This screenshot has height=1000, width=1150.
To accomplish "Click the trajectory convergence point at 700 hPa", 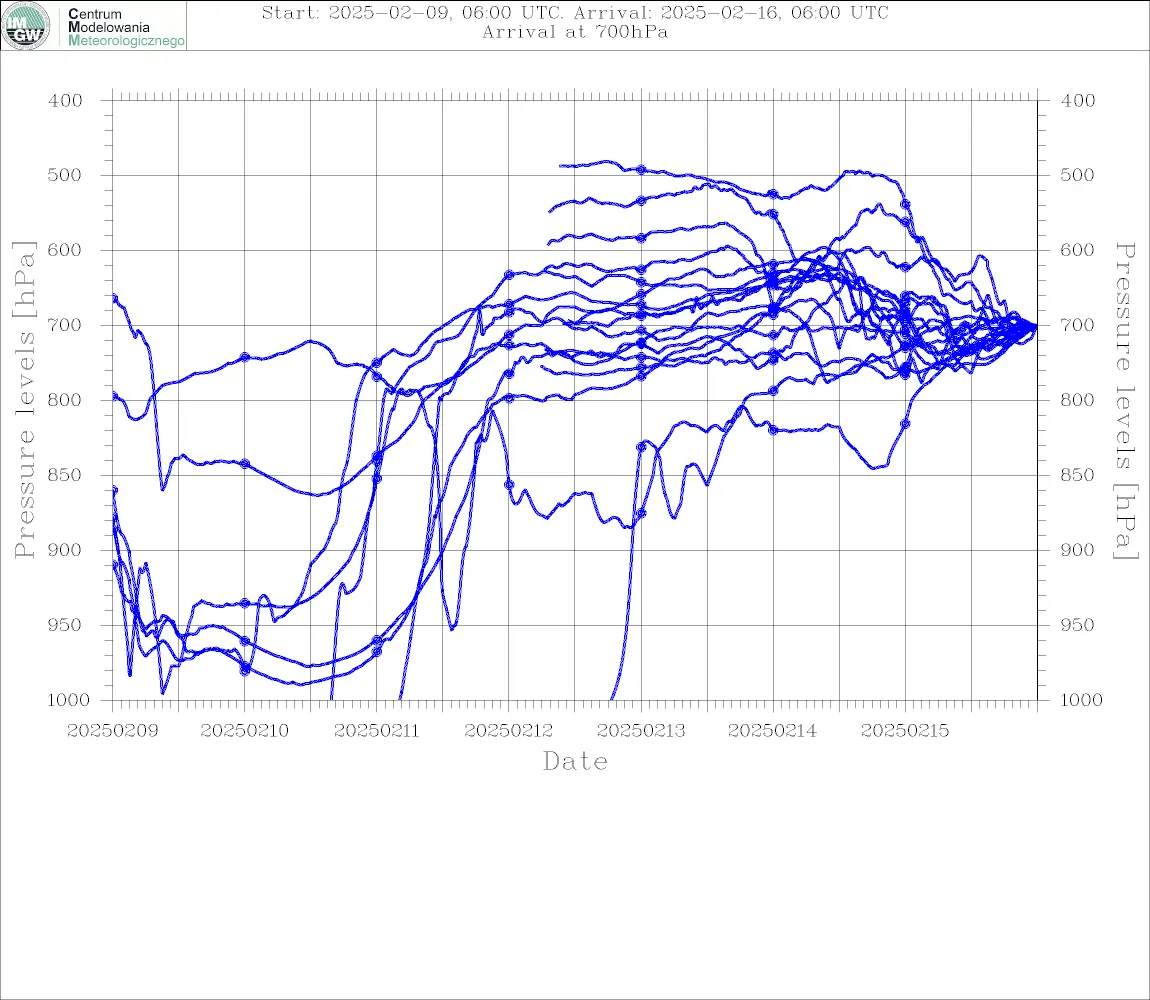I will pos(1035,326).
